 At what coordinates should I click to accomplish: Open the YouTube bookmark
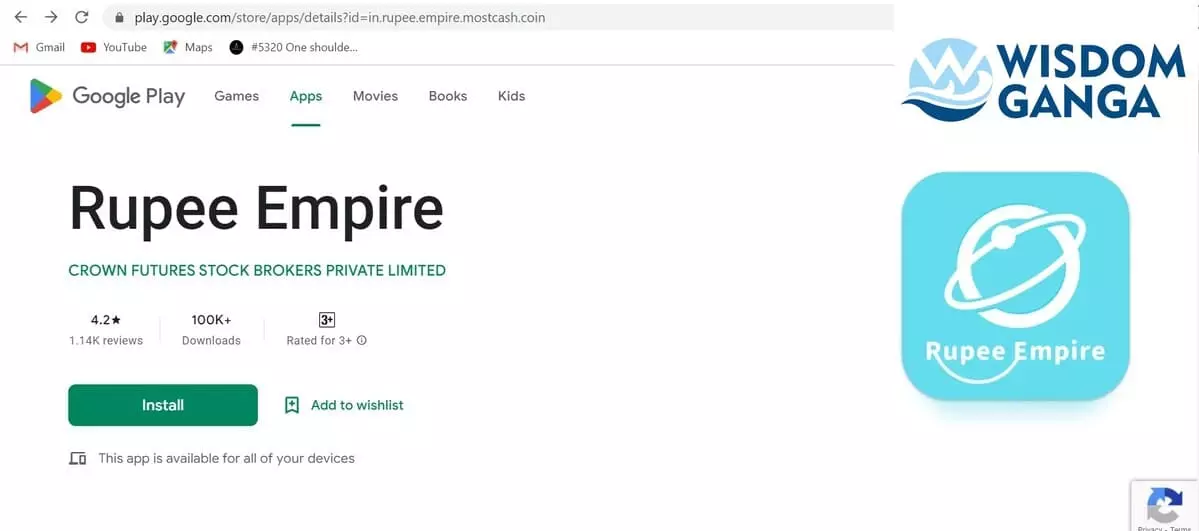[113, 47]
